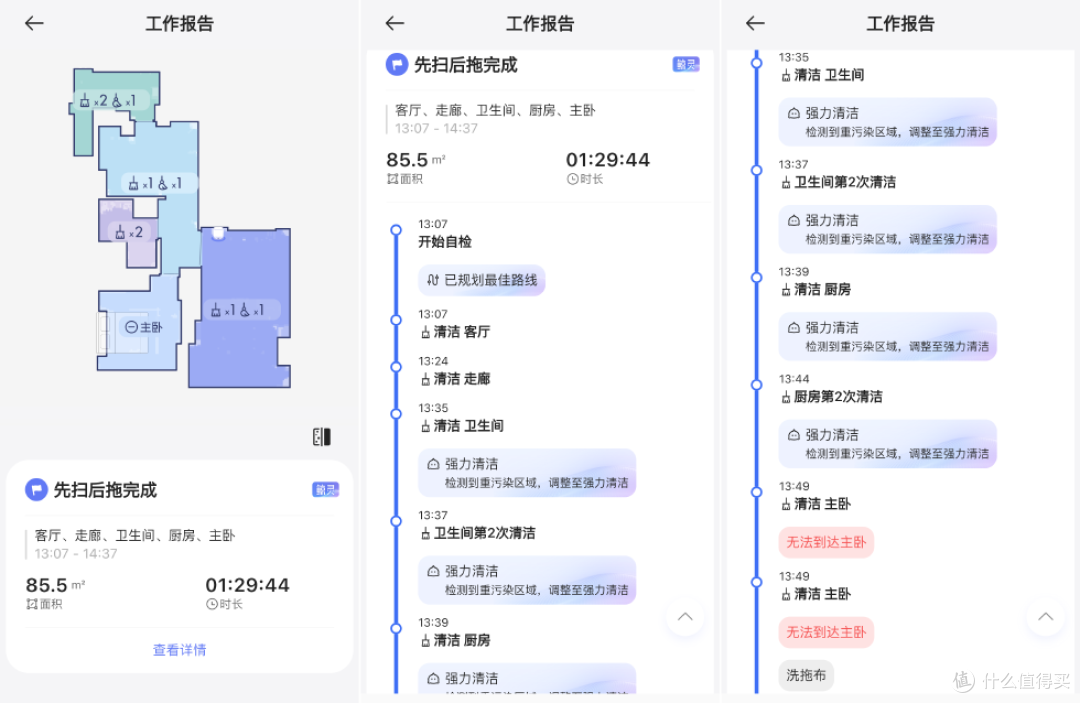Tap the 先扫后拖完成 heading in the middle panel
This screenshot has width=1080, height=703.
(x=466, y=65)
